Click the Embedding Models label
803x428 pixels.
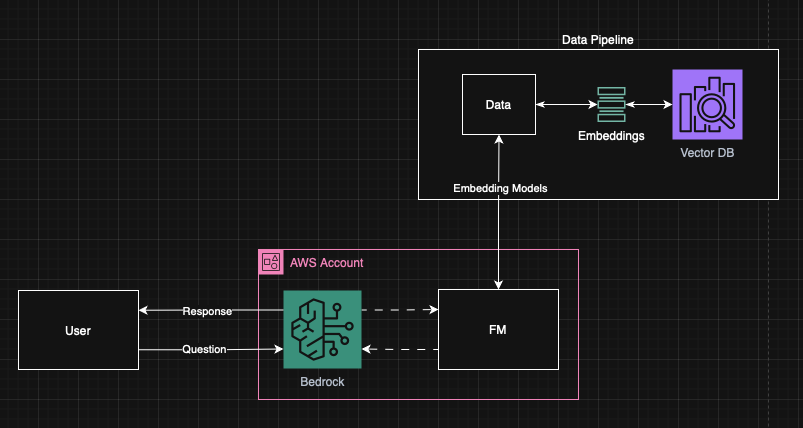500,188
